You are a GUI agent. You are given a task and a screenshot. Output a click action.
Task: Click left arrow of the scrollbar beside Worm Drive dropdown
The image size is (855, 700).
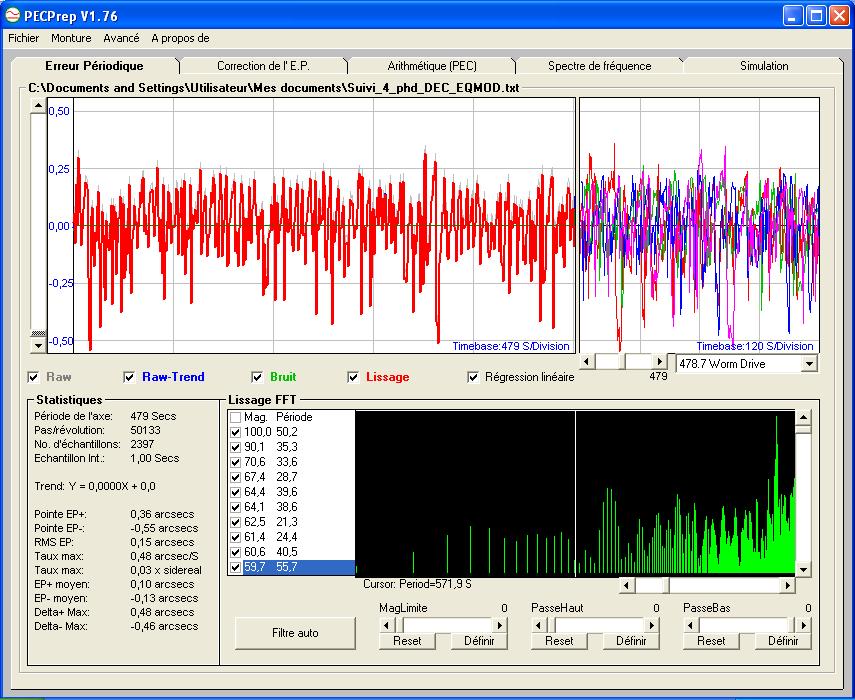point(588,361)
